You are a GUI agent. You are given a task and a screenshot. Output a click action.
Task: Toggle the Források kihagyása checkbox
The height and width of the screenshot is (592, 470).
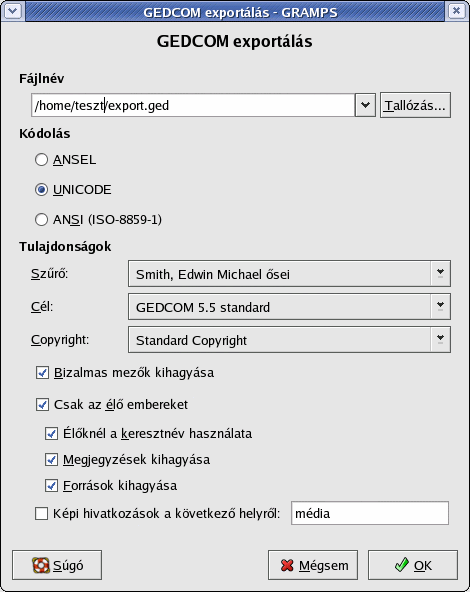click(x=51, y=485)
